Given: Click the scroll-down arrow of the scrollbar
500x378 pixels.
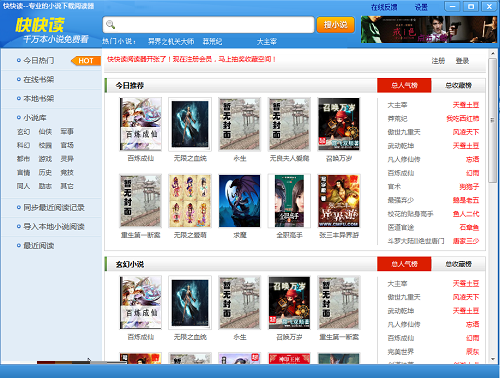Looking at the screenshot, I should [x=493, y=359].
